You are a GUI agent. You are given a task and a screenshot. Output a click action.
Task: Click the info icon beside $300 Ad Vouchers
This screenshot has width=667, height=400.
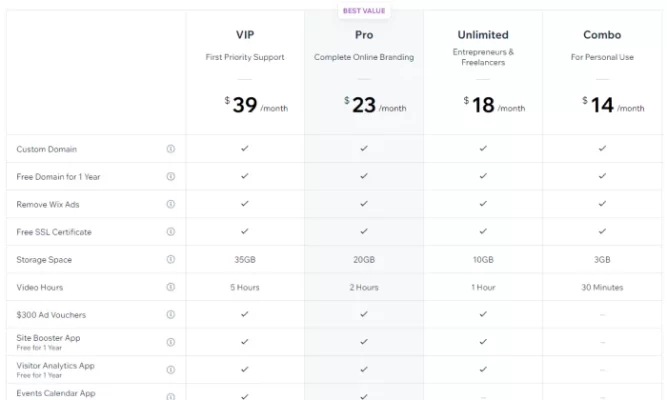(x=171, y=315)
